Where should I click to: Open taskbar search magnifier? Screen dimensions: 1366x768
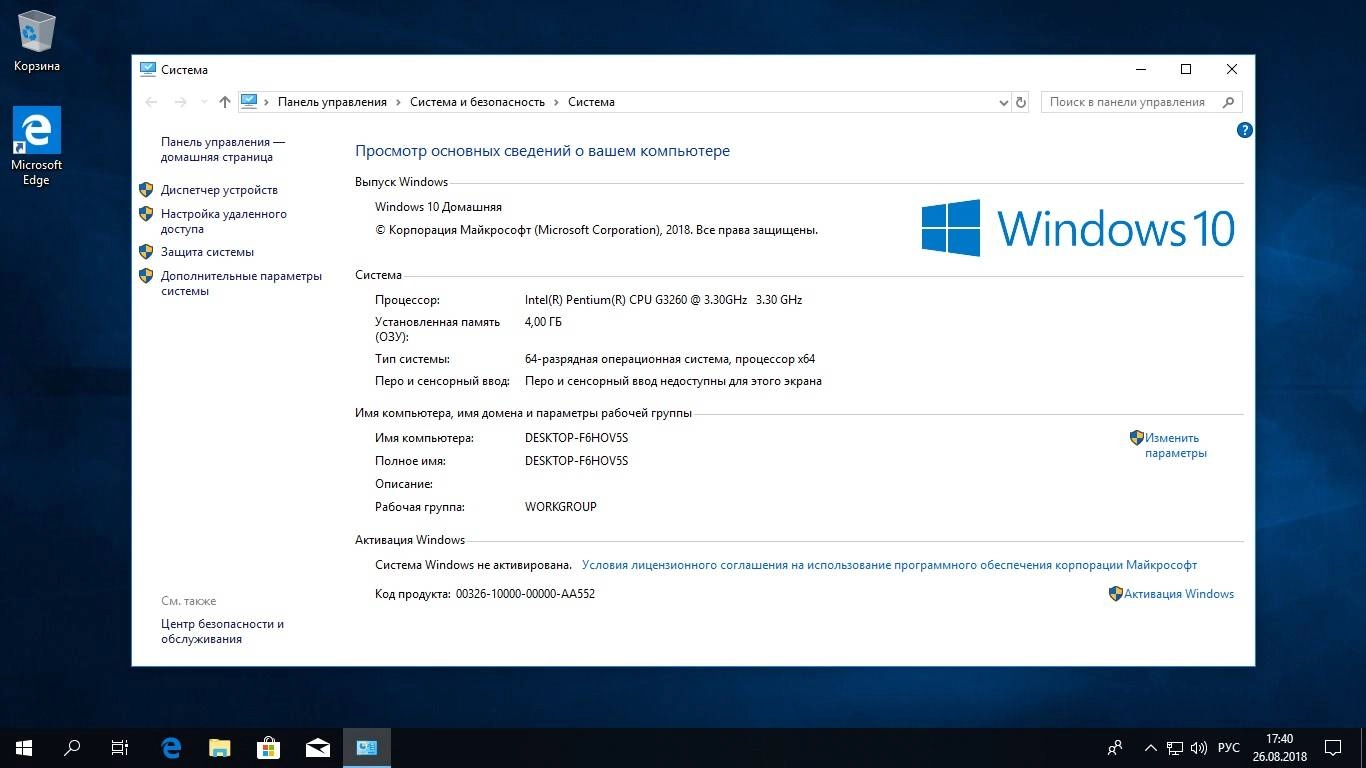[72, 748]
